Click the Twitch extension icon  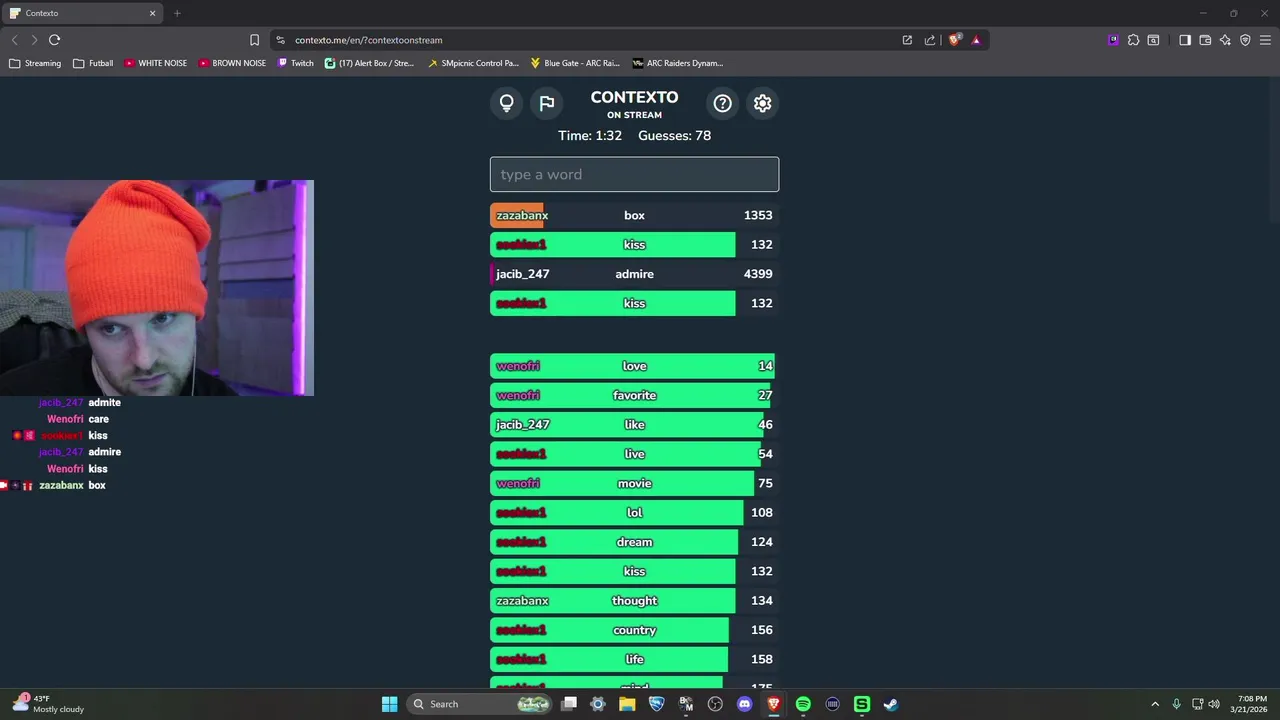coord(1113,40)
